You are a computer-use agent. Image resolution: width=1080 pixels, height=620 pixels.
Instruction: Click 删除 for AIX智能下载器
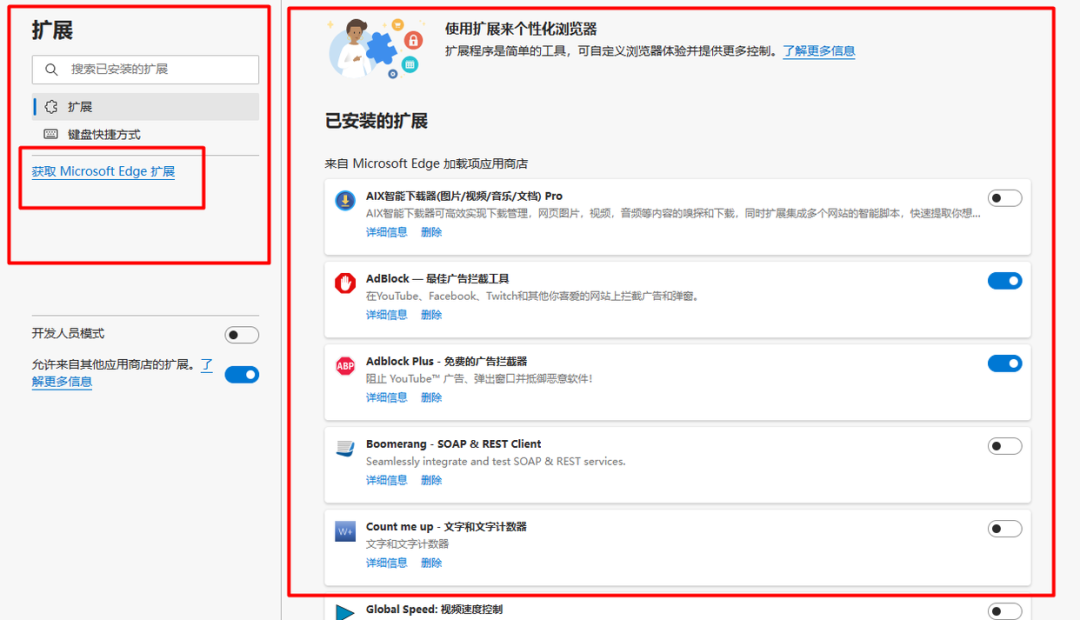click(x=431, y=232)
